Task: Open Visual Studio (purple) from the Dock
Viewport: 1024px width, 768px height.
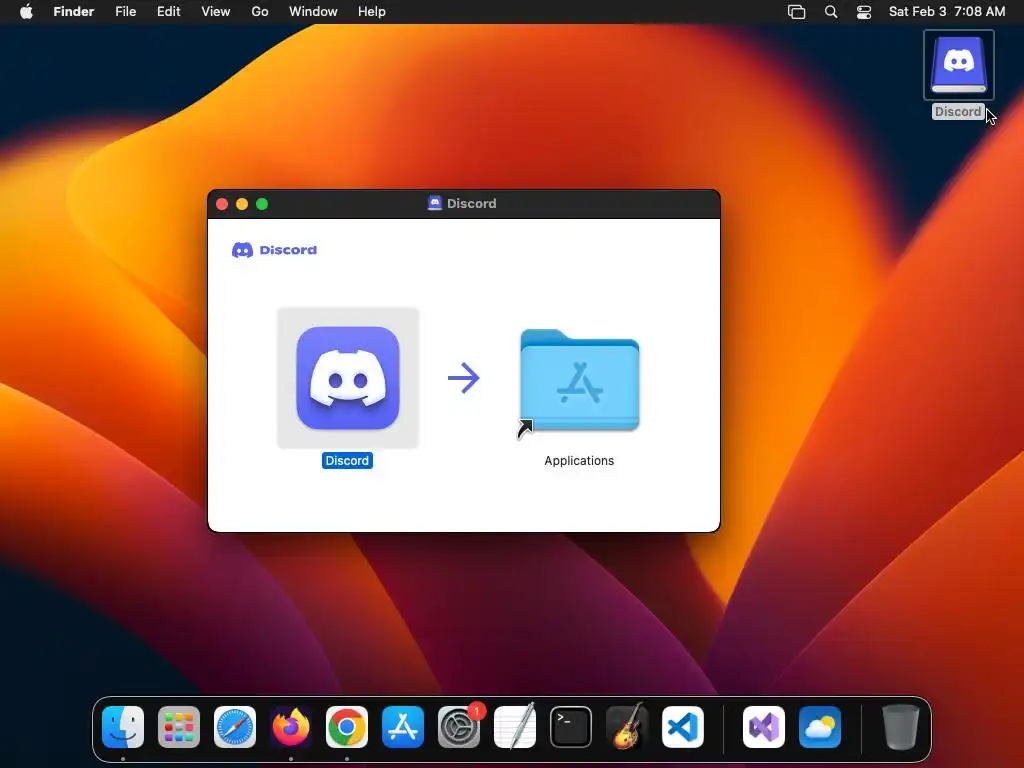Action: coord(764,727)
